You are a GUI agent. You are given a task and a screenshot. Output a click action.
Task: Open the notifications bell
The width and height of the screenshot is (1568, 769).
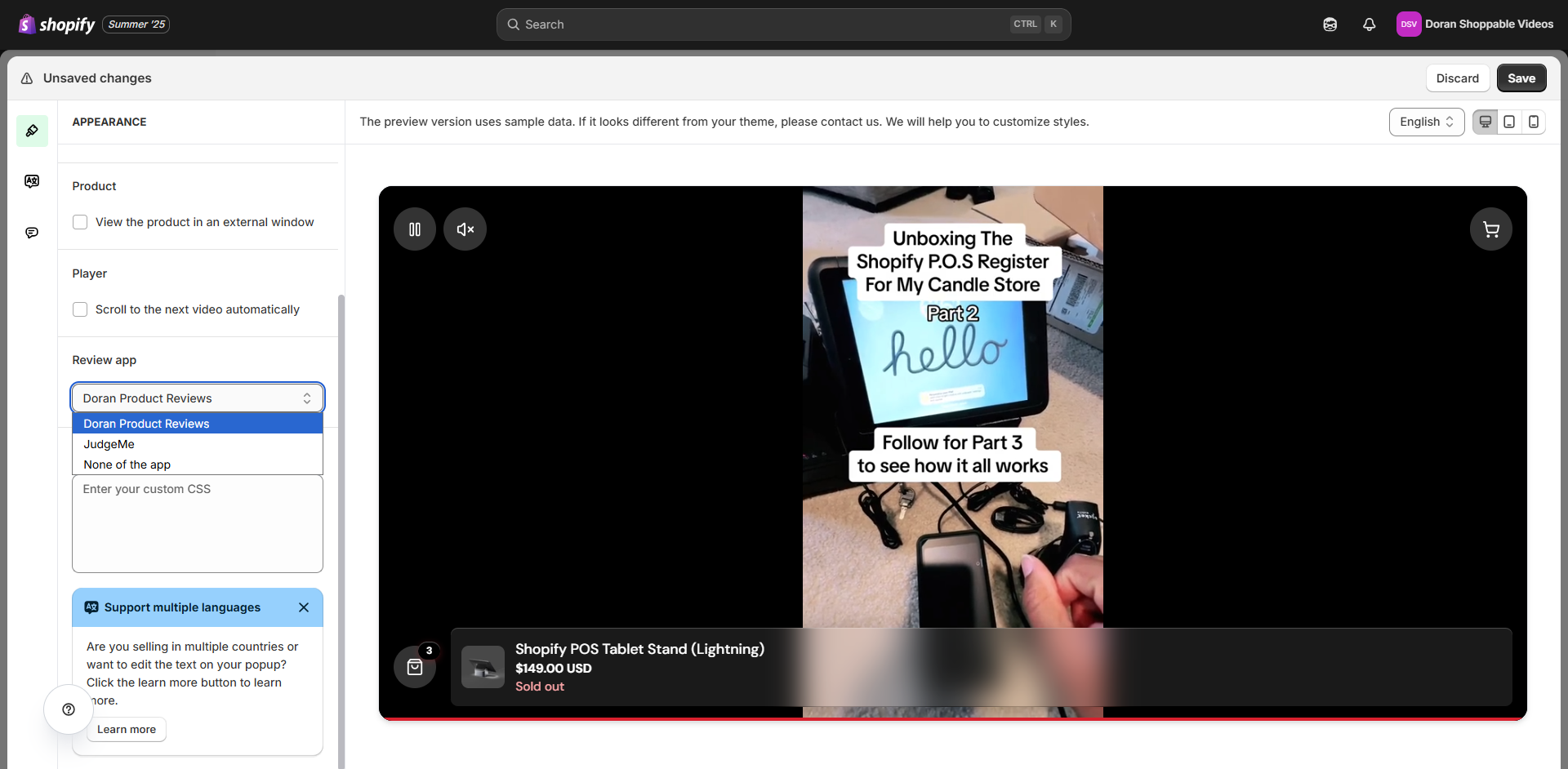click(1370, 24)
